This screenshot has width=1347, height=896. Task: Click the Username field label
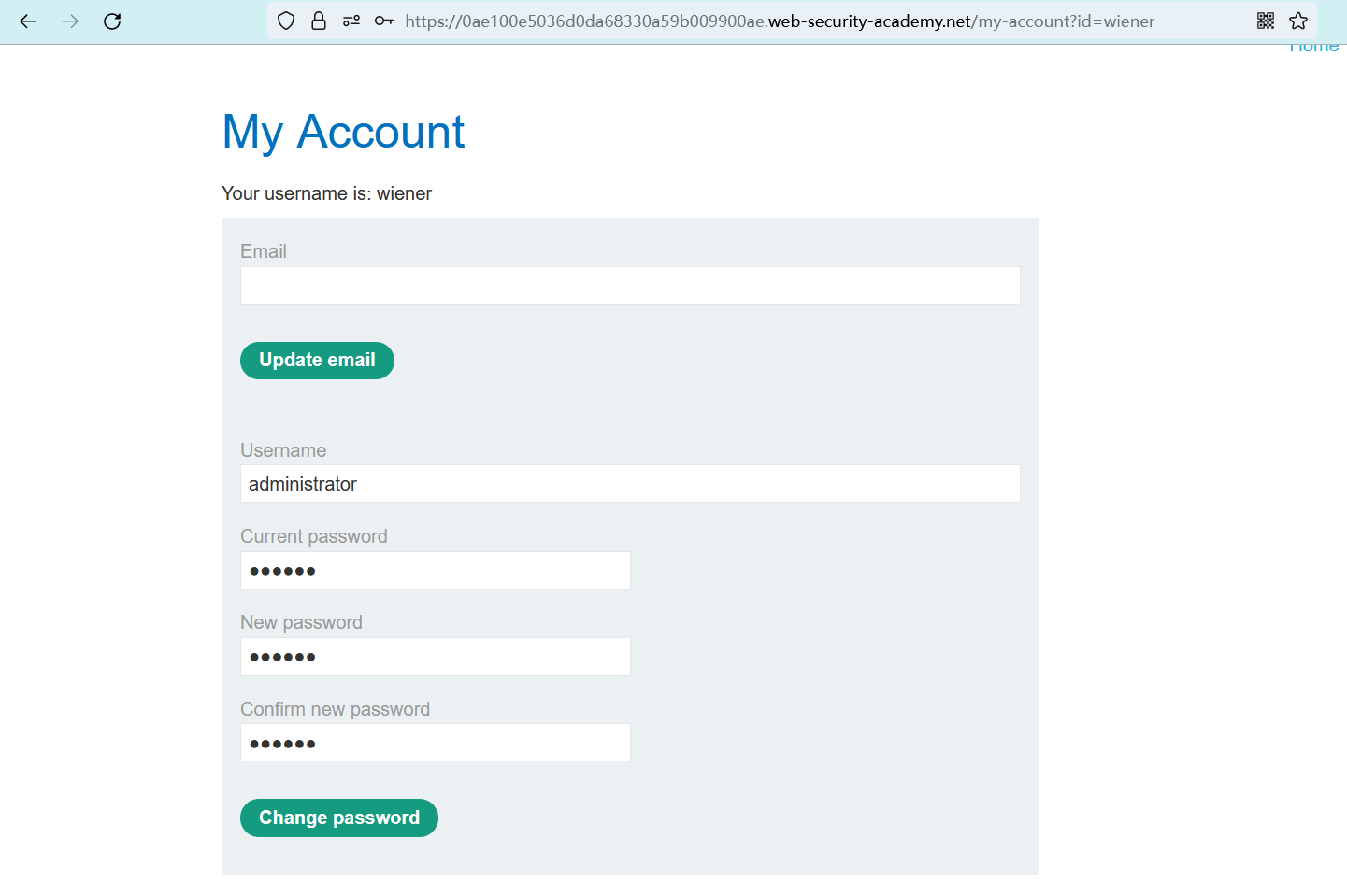(283, 450)
